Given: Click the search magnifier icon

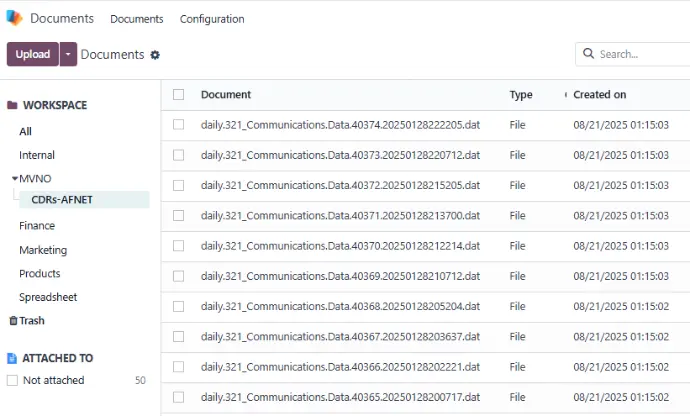Looking at the screenshot, I should pos(588,54).
